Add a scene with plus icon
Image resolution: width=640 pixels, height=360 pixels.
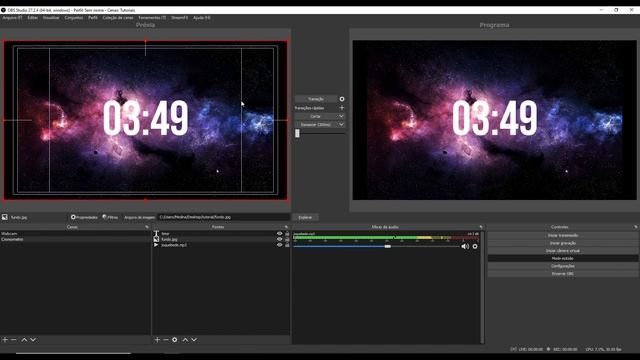tap(5, 340)
